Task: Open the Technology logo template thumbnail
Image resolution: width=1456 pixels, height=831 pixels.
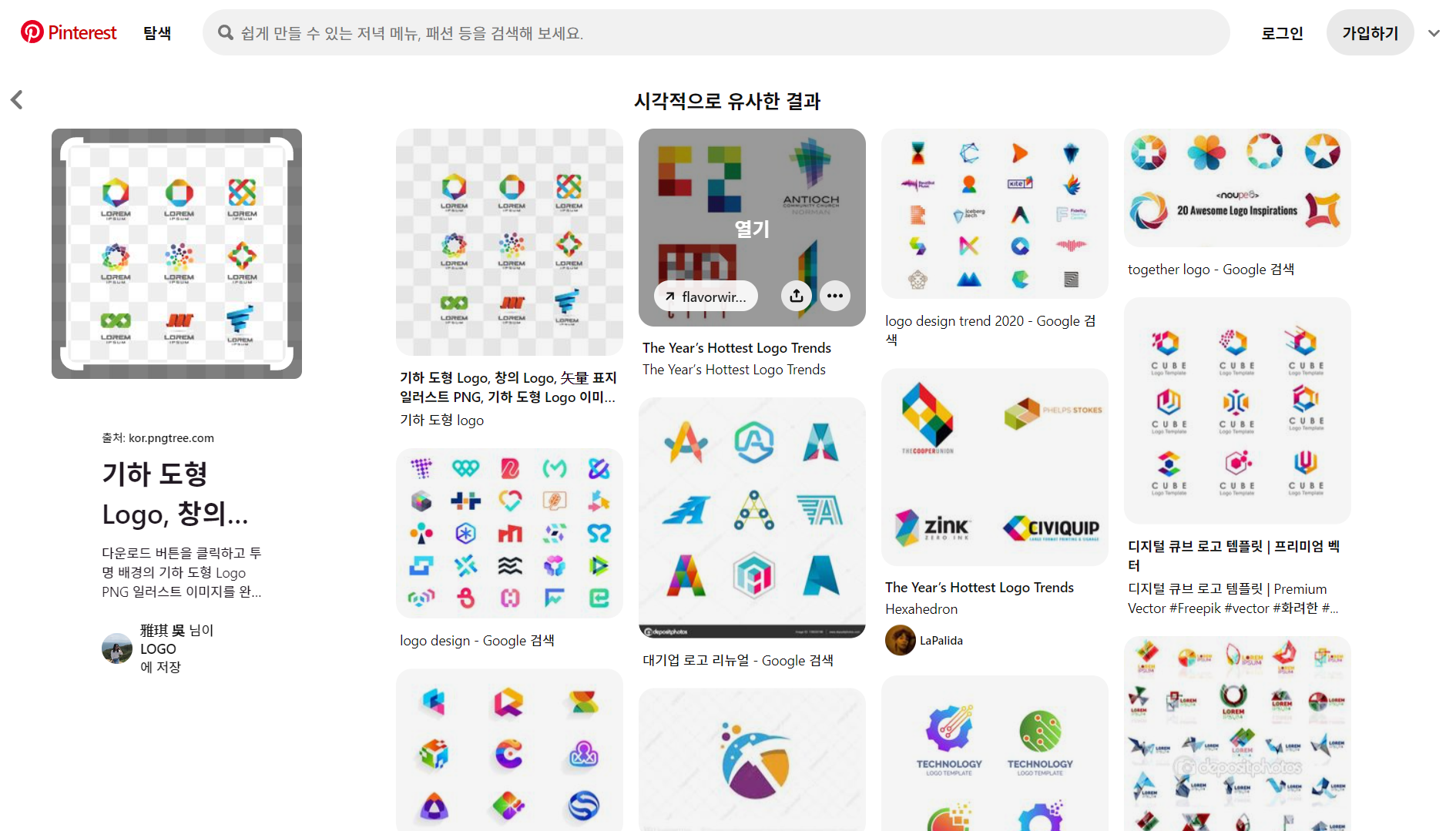Action: coord(995,753)
